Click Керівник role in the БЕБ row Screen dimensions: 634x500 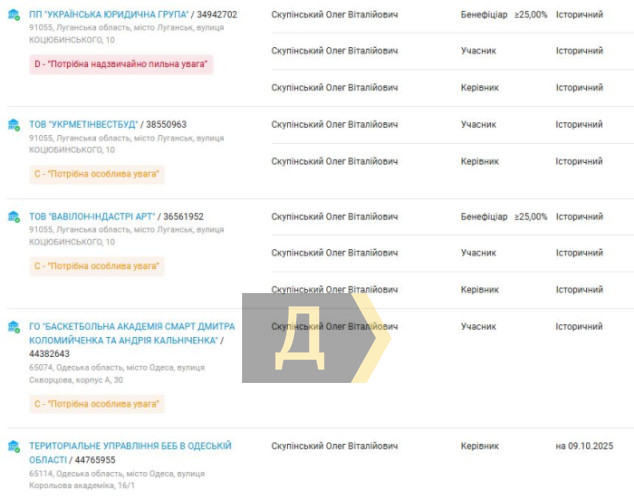point(479,446)
